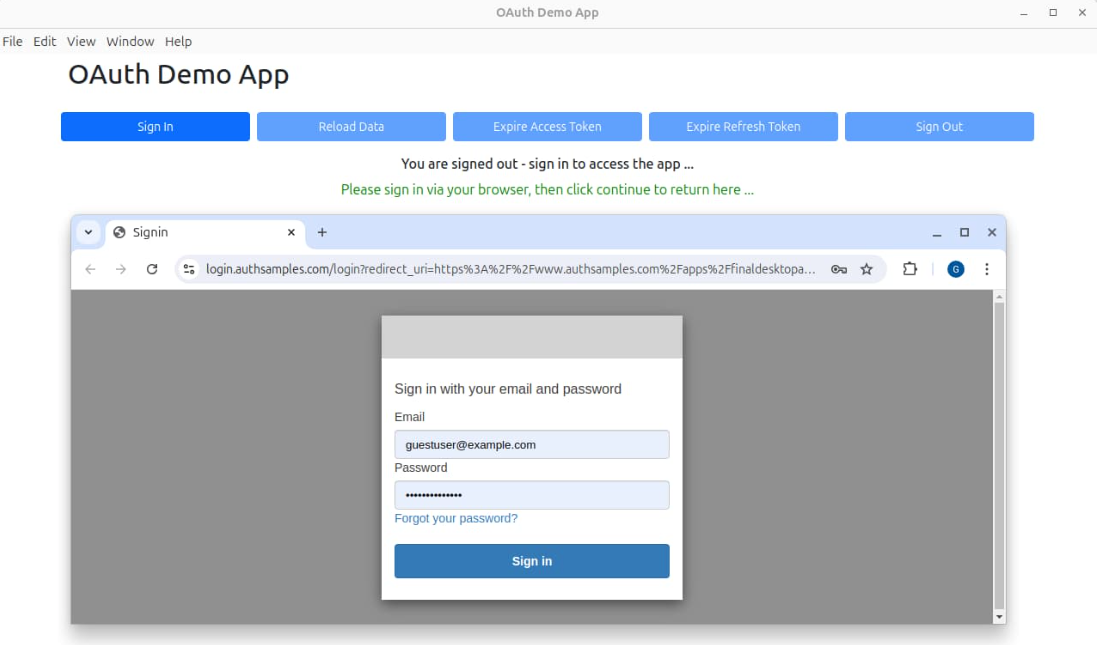
Task: Focus the Email input field
Action: pos(532,445)
